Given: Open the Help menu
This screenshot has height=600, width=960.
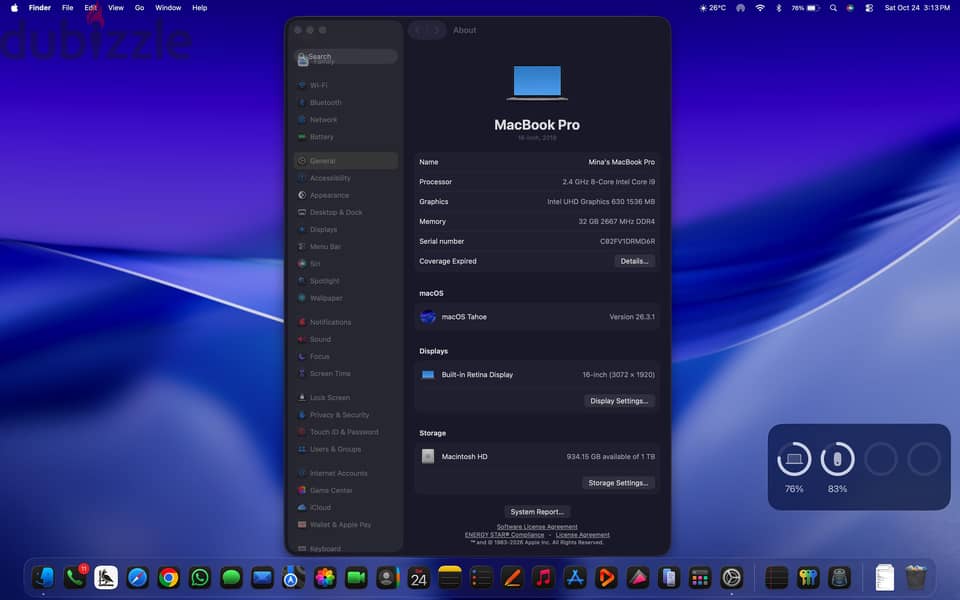Looking at the screenshot, I should tap(200, 8).
